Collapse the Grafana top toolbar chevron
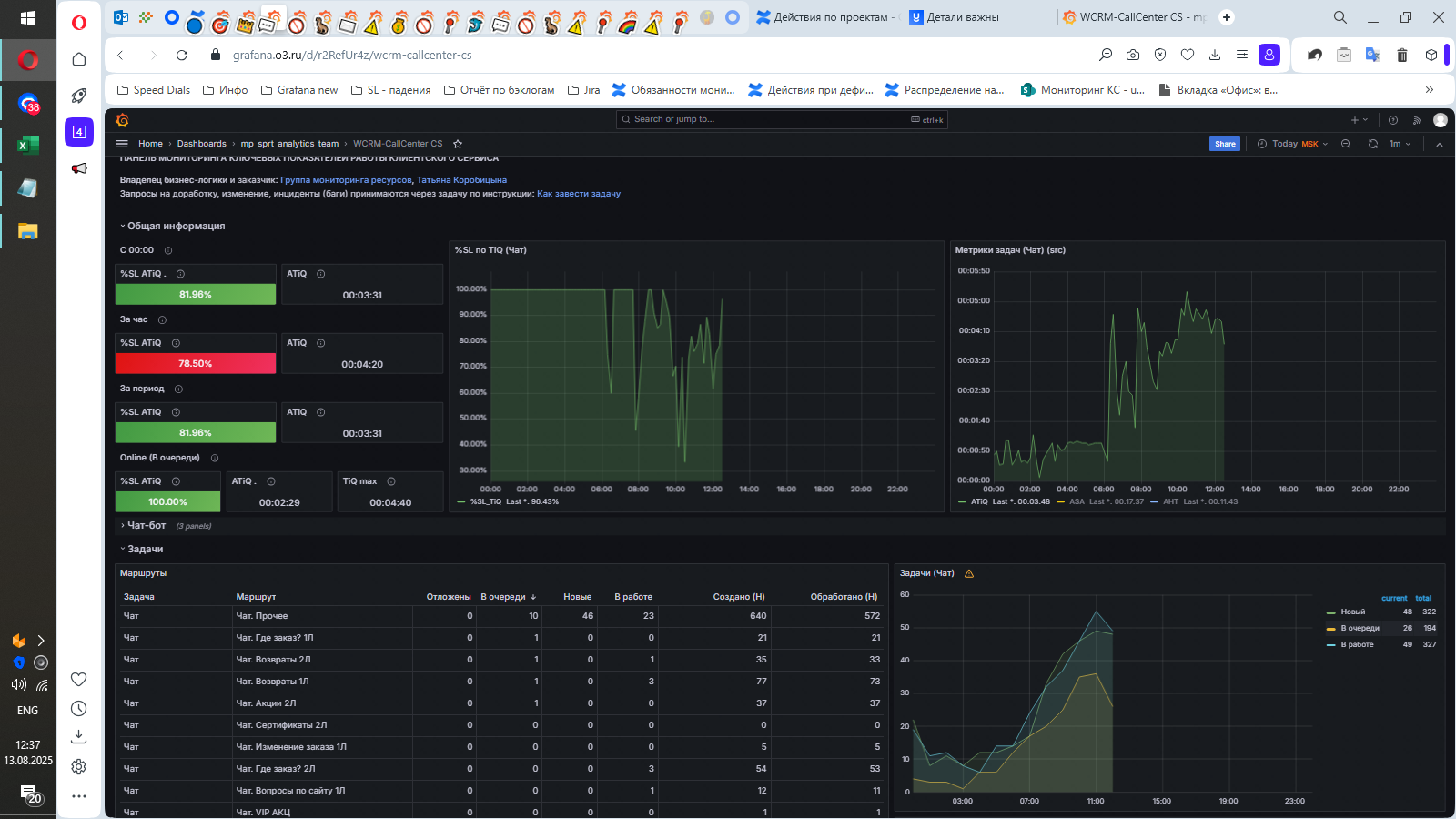This screenshot has height=819, width=1456. tap(1440, 144)
